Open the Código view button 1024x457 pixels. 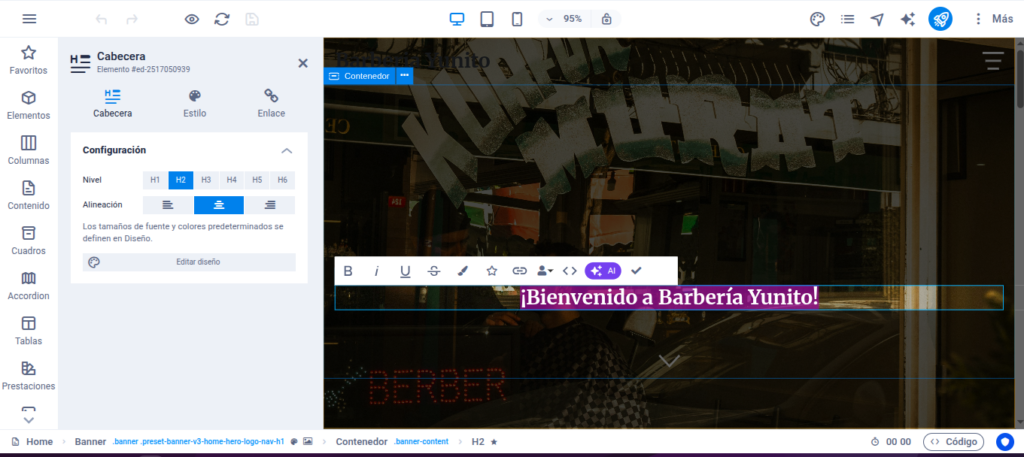point(953,441)
